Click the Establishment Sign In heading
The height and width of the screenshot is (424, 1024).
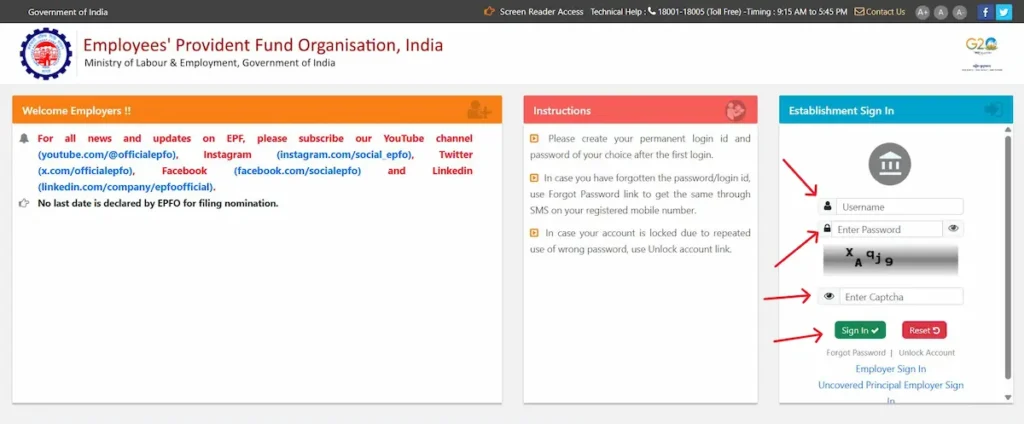point(841,110)
